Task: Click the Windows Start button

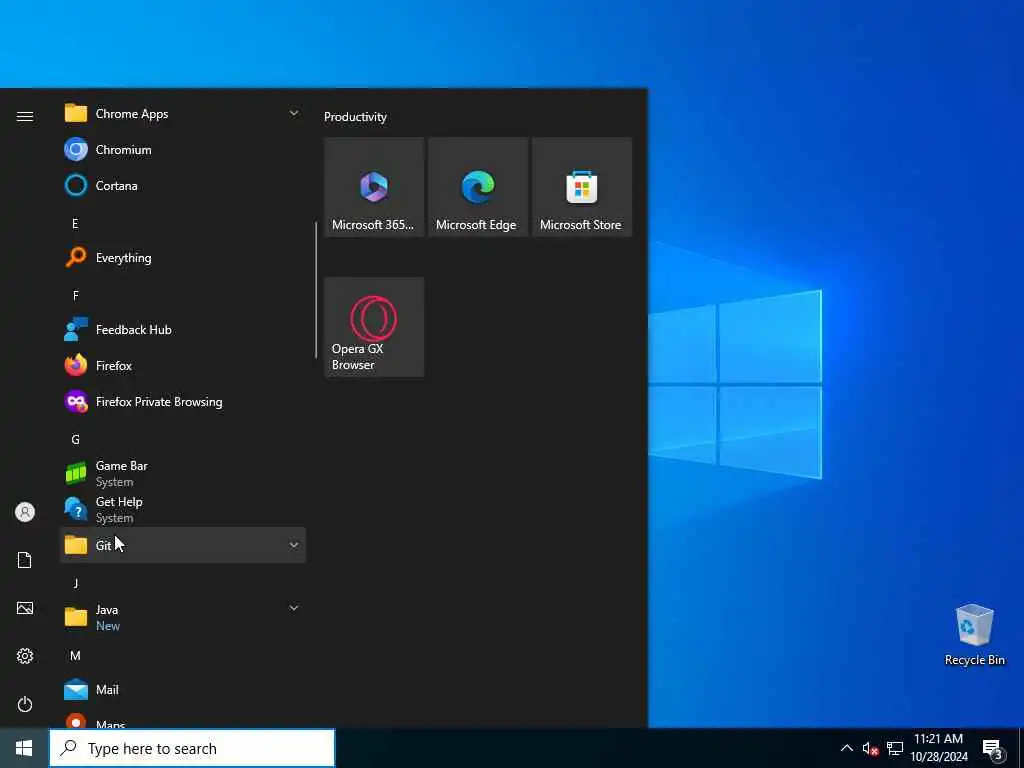Action: pos(24,748)
